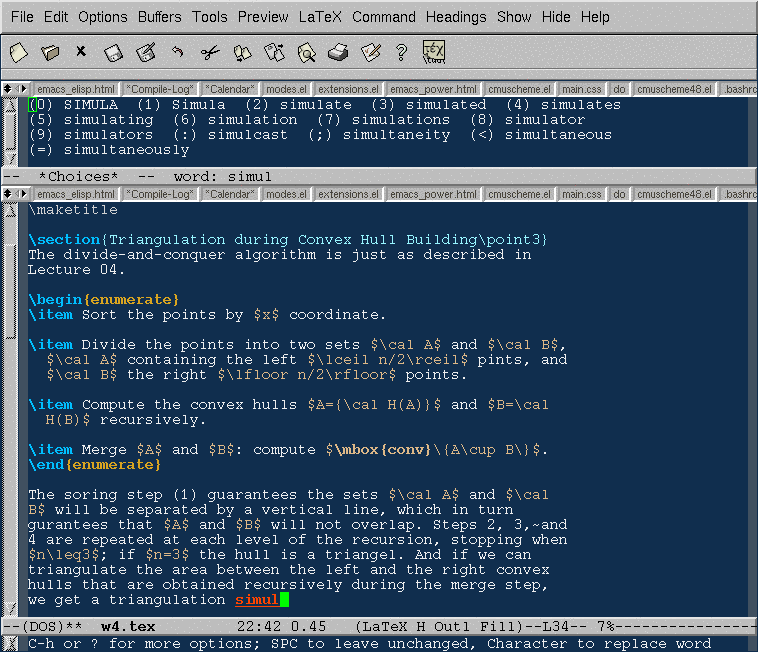Open the Buffers menu
Screen dimensions: 758x652
tap(160, 17)
